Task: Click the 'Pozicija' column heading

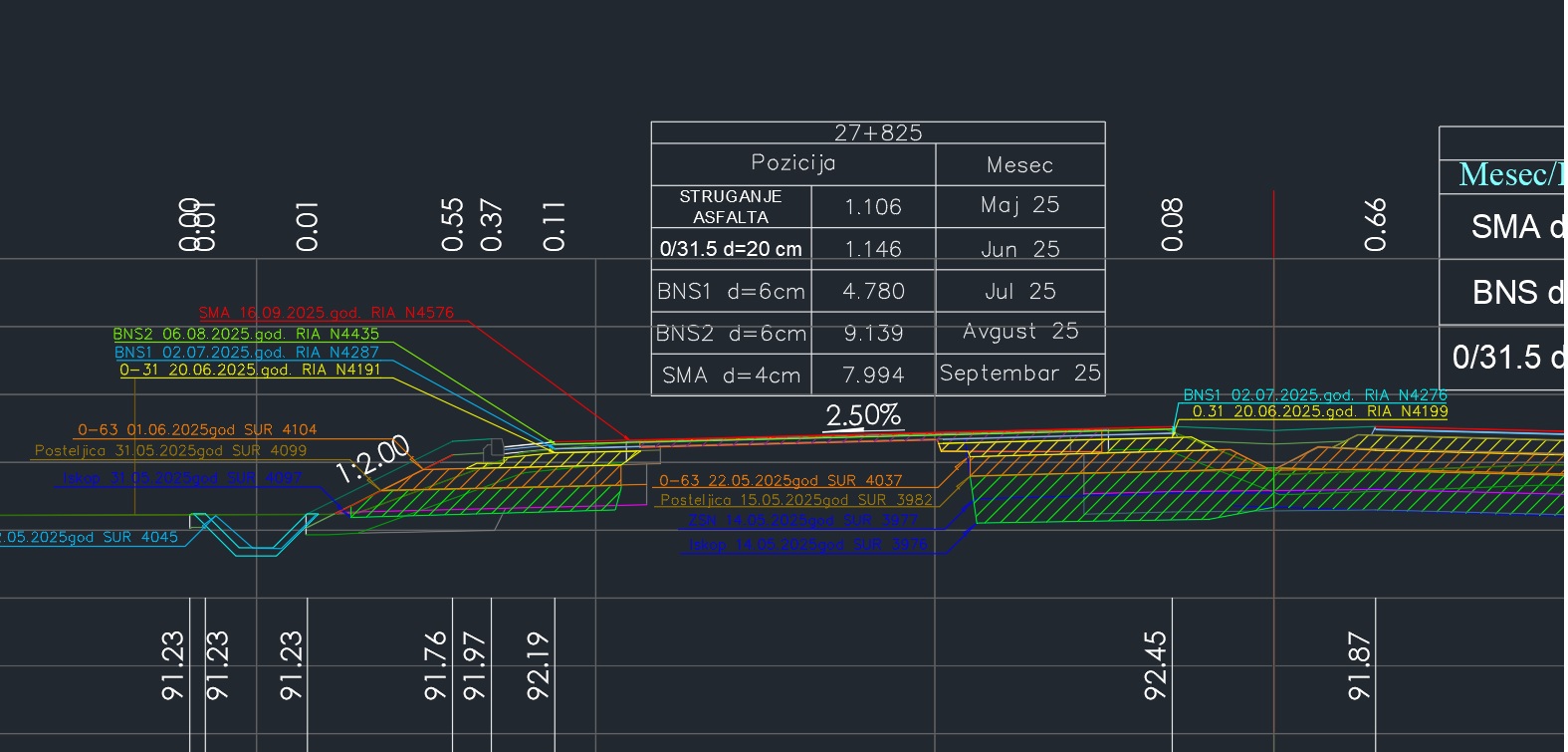Action: (793, 163)
